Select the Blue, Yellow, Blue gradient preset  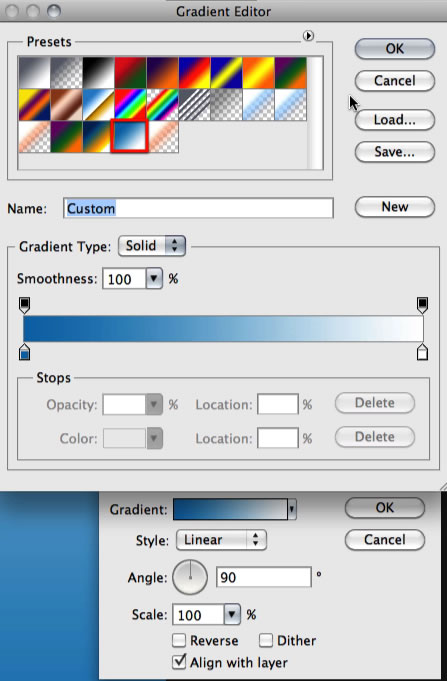(227, 73)
